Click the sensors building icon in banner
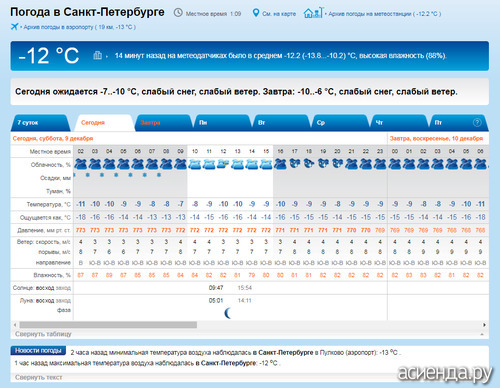Image resolution: width=500 pixels, height=388 pixels. click(97, 55)
